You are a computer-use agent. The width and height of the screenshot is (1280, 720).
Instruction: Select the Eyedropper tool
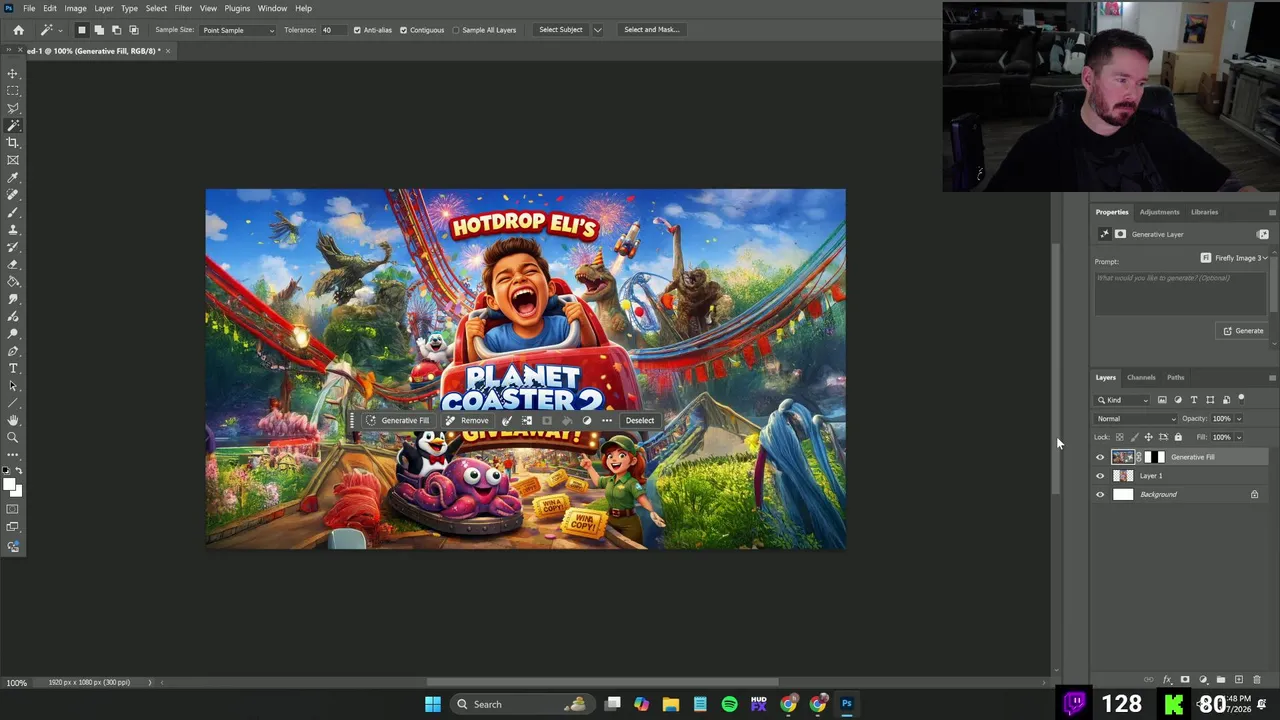pos(13,178)
